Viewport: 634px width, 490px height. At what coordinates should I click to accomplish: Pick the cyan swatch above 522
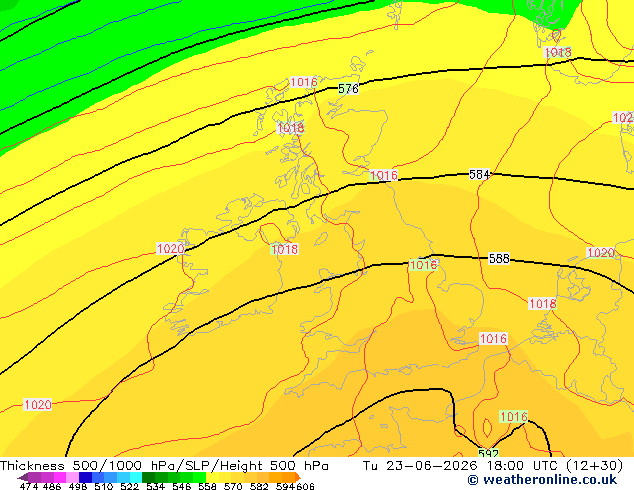pyautogui.click(x=136, y=477)
